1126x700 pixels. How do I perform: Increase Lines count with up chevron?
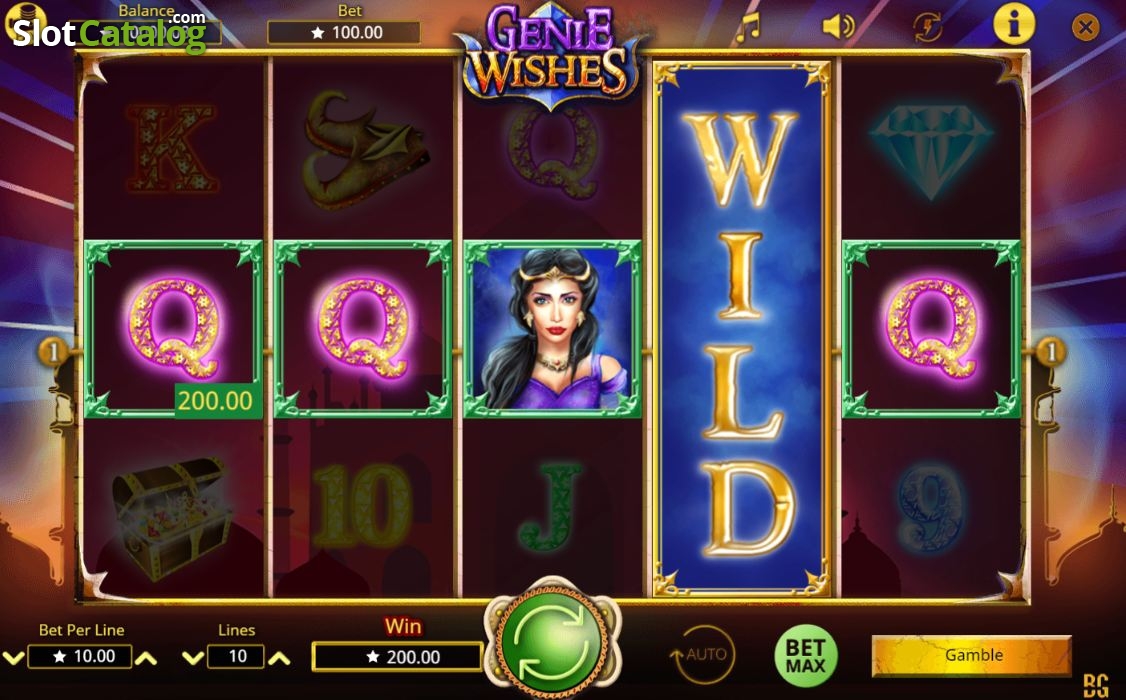click(x=279, y=658)
